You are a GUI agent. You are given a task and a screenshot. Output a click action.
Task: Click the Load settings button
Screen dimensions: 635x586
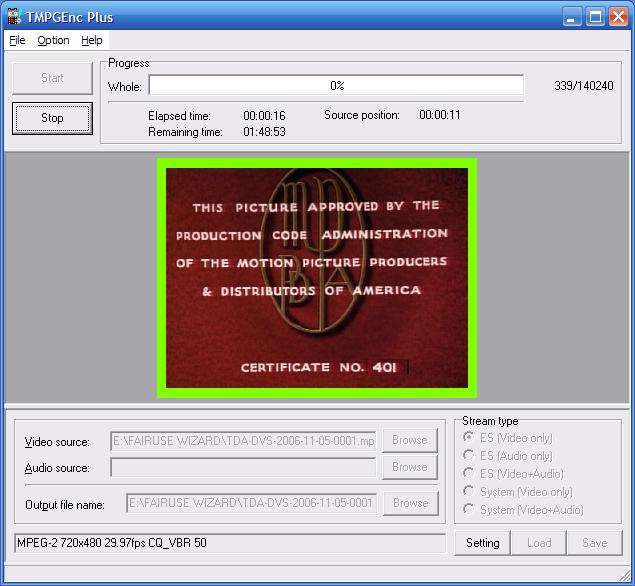539,543
